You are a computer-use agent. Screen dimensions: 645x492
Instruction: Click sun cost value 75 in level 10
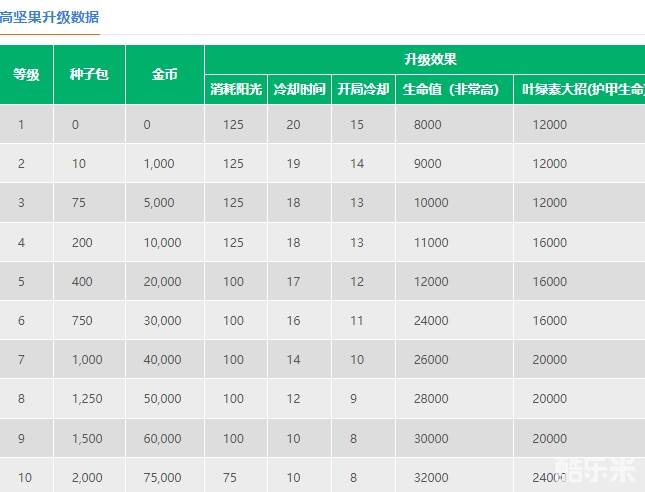[230, 478]
